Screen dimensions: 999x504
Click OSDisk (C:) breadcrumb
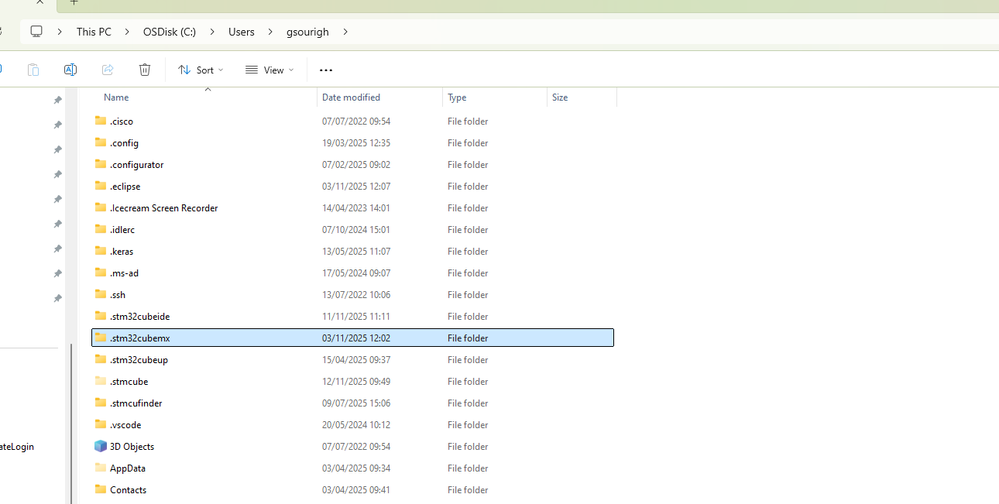coord(169,31)
